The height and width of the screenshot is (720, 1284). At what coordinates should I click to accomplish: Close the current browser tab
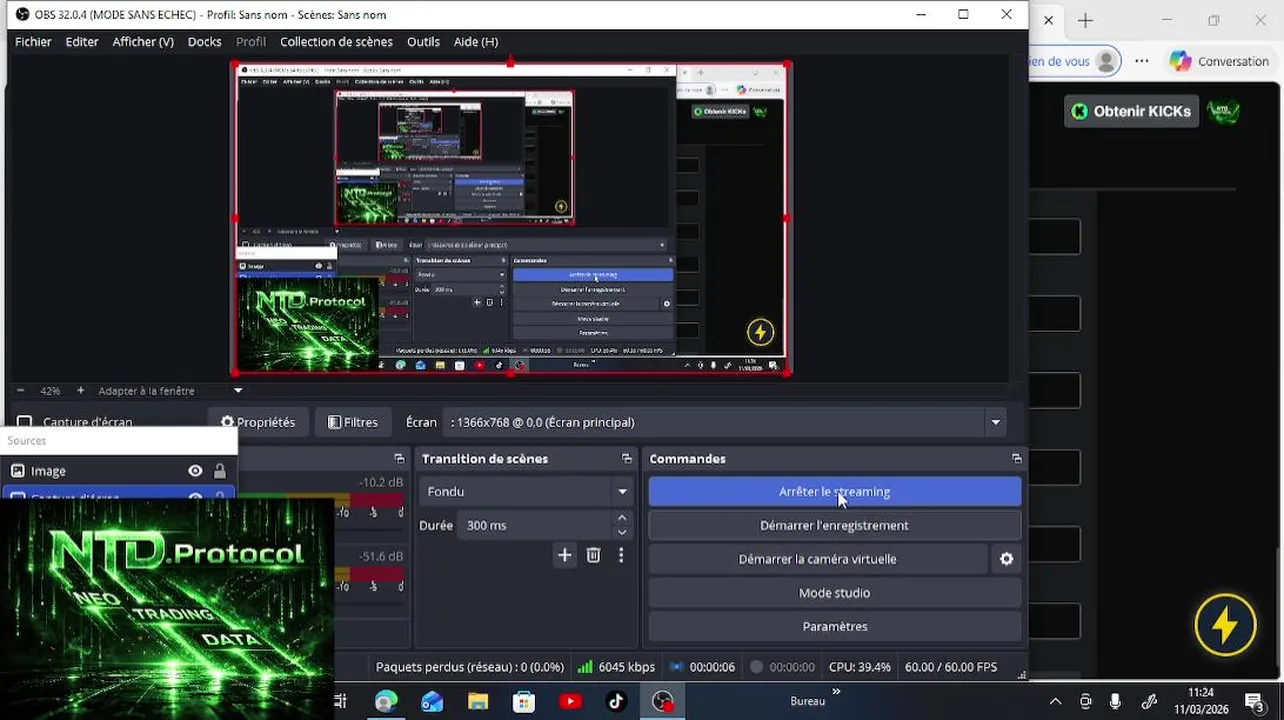[1048, 20]
